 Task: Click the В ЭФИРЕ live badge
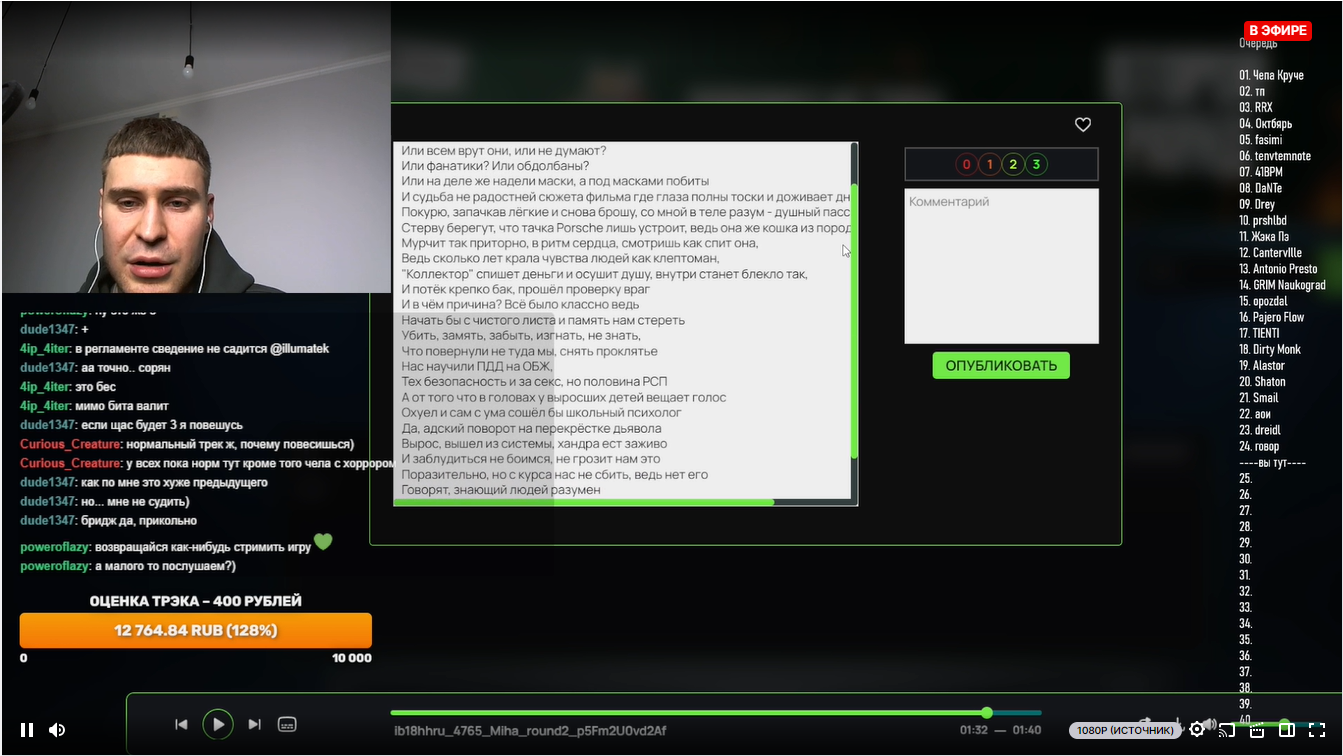pos(1277,31)
